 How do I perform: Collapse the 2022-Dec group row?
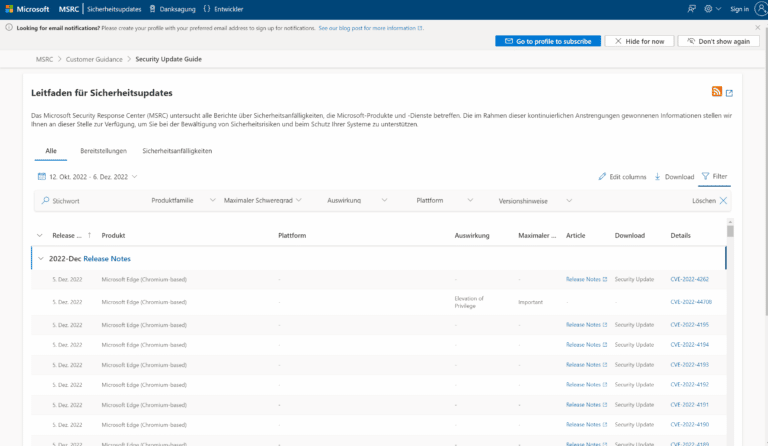[x=41, y=258]
